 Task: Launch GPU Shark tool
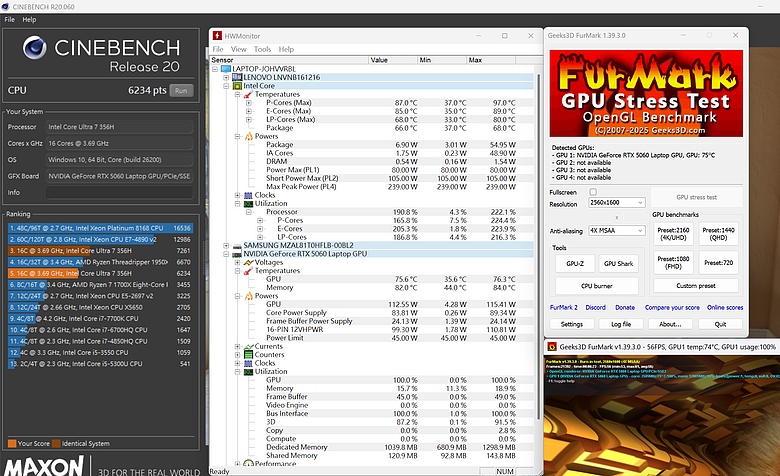618,264
